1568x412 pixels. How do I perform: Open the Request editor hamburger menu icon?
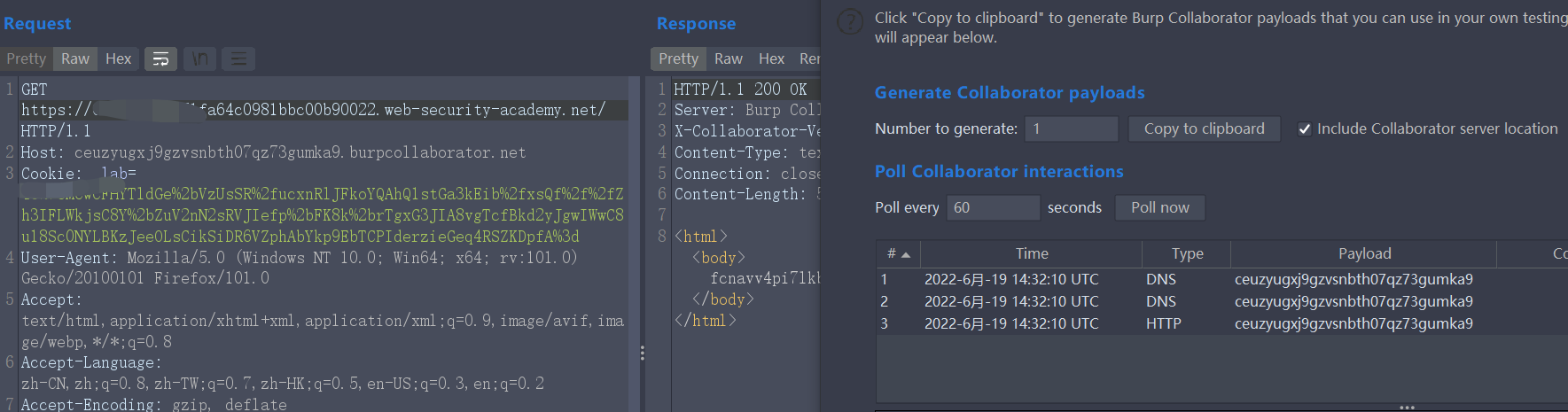pos(238,59)
